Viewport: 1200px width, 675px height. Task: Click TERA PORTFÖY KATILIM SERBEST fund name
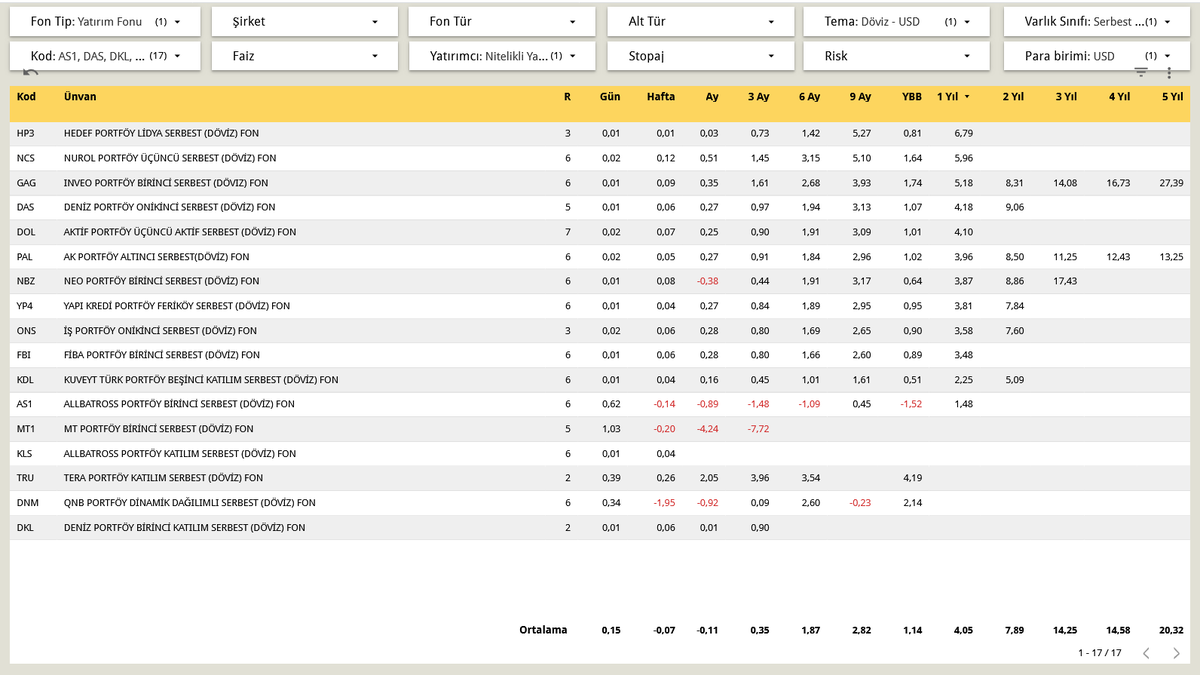[164, 478]
